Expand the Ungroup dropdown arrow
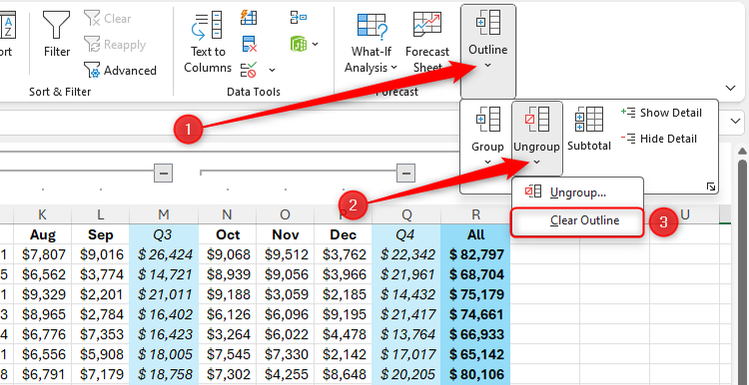 point(536,162)
